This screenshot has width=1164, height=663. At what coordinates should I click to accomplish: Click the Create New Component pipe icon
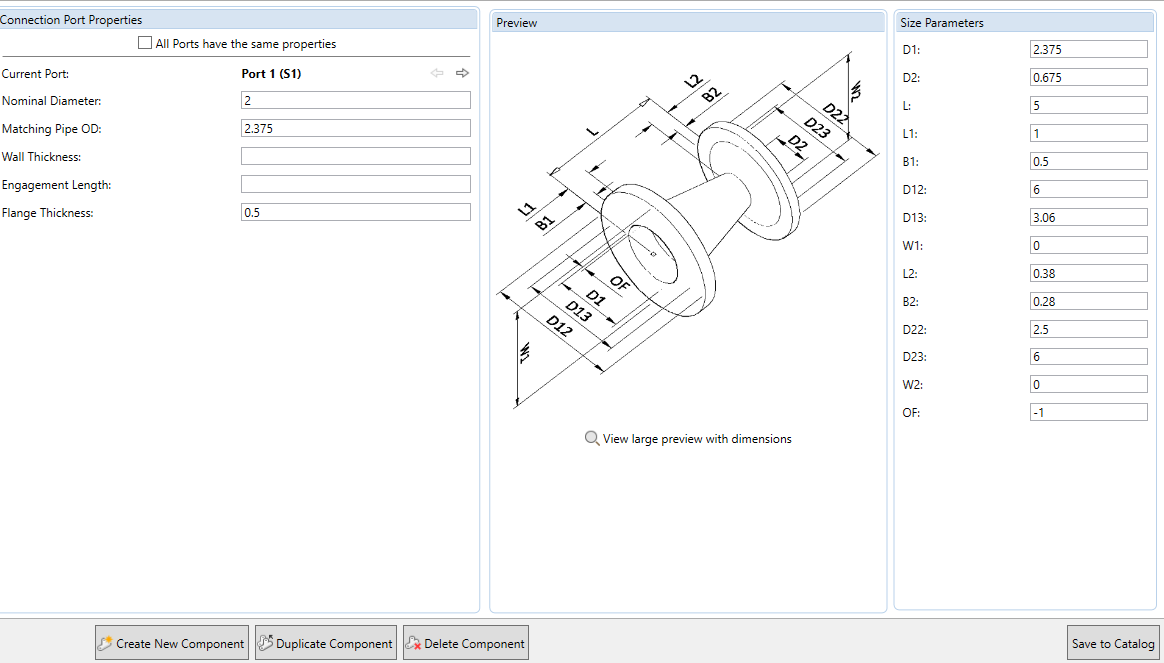point(103,642)
